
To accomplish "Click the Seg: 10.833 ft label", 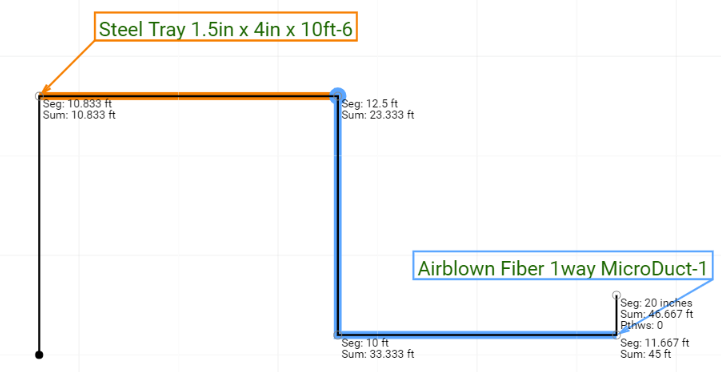I will pos(77,104).
